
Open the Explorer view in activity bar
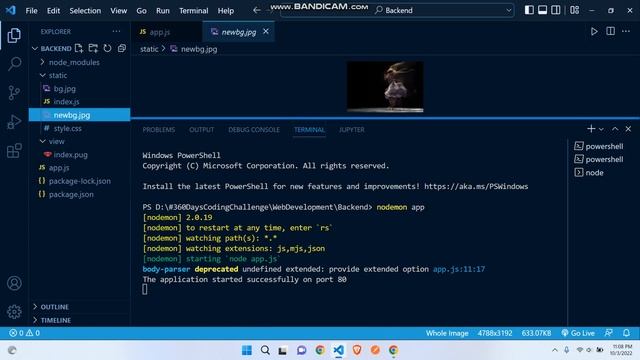[14, 36]
